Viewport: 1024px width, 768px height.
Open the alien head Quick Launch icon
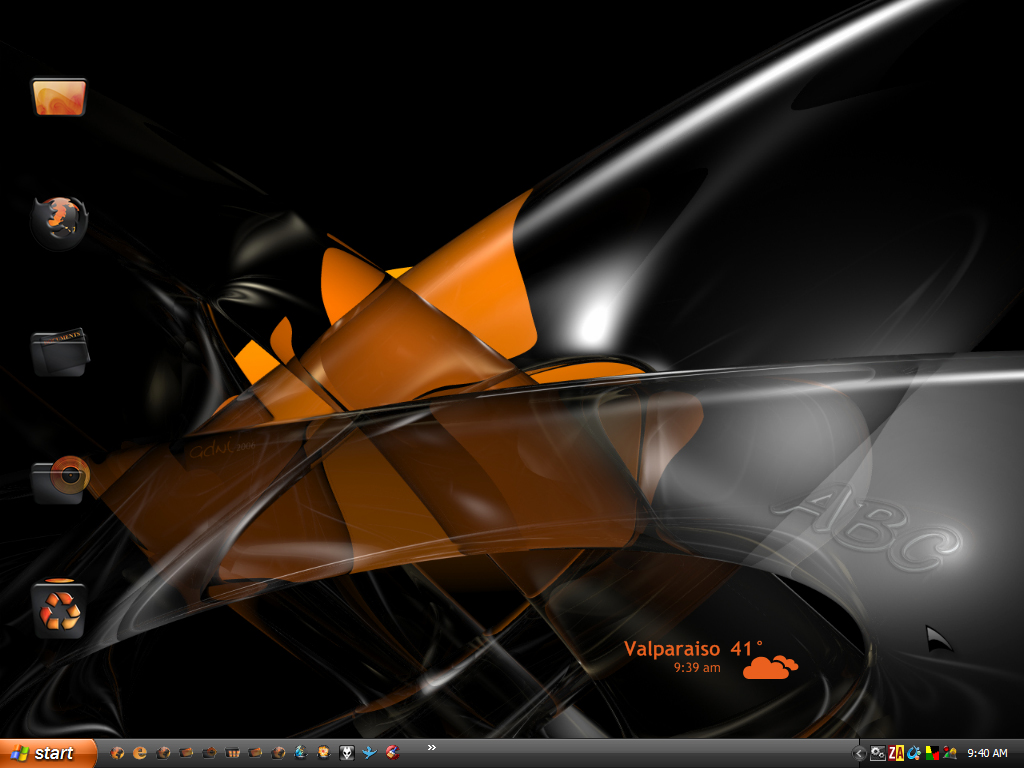[x=347, y=753]
